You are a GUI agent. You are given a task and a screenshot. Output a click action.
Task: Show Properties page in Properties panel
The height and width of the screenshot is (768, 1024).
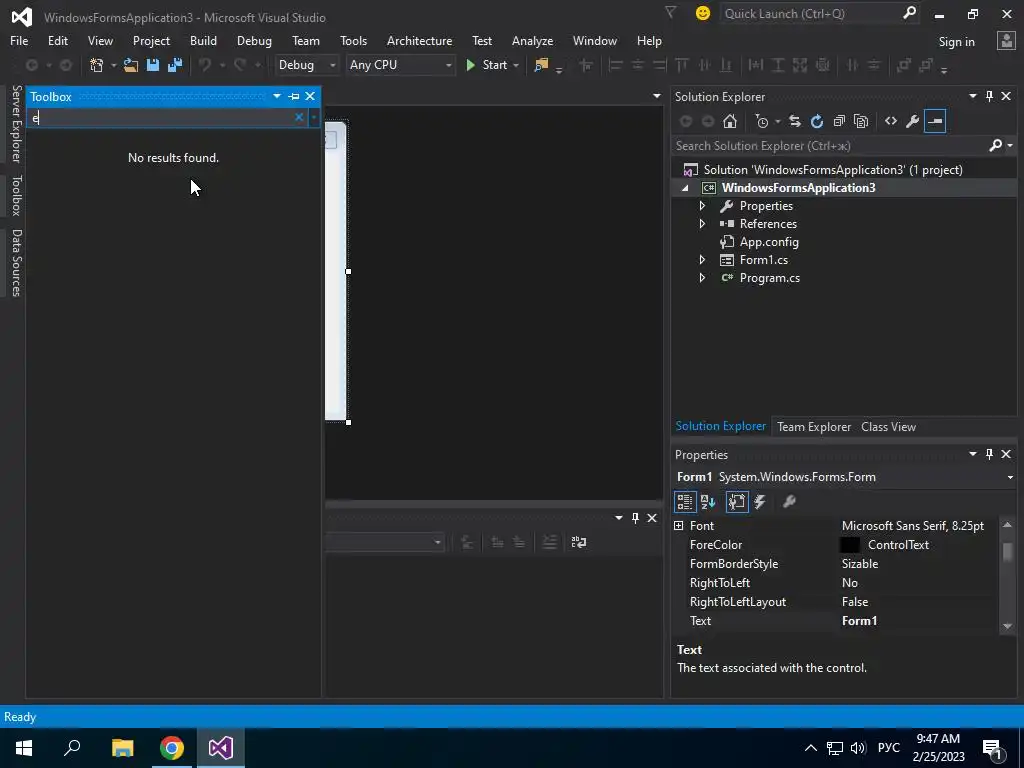[x=737, y=502]
